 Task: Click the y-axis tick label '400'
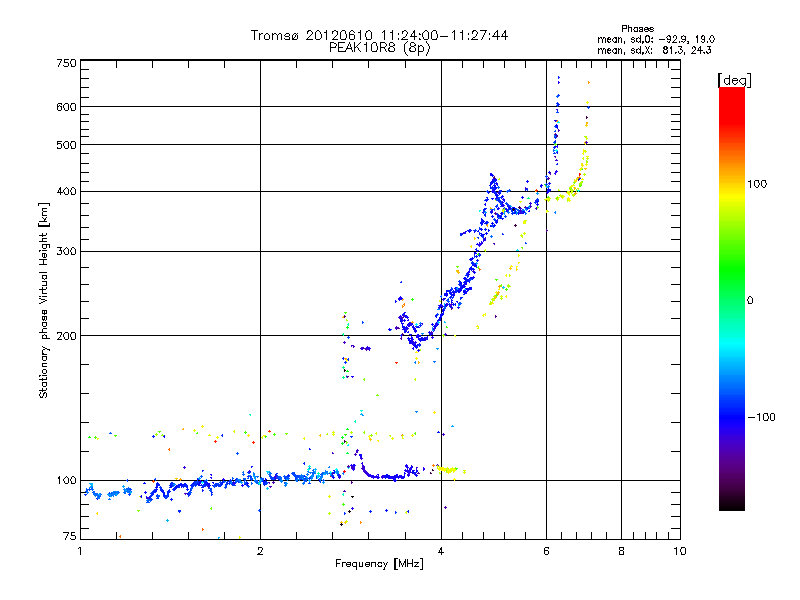[66, 191]
